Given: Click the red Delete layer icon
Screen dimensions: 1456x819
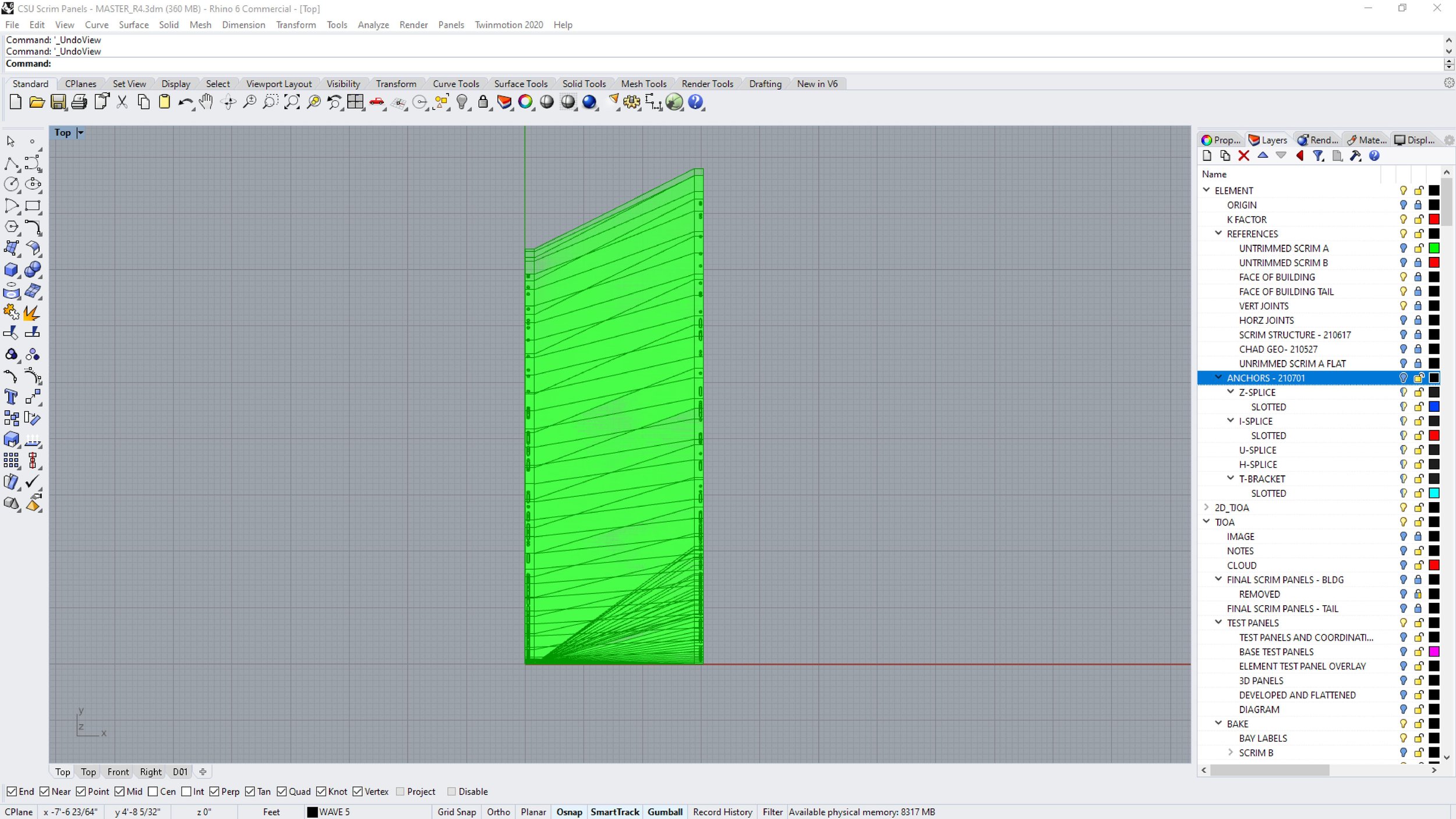Looking at the screenshot, I should tap(1243, 156).
